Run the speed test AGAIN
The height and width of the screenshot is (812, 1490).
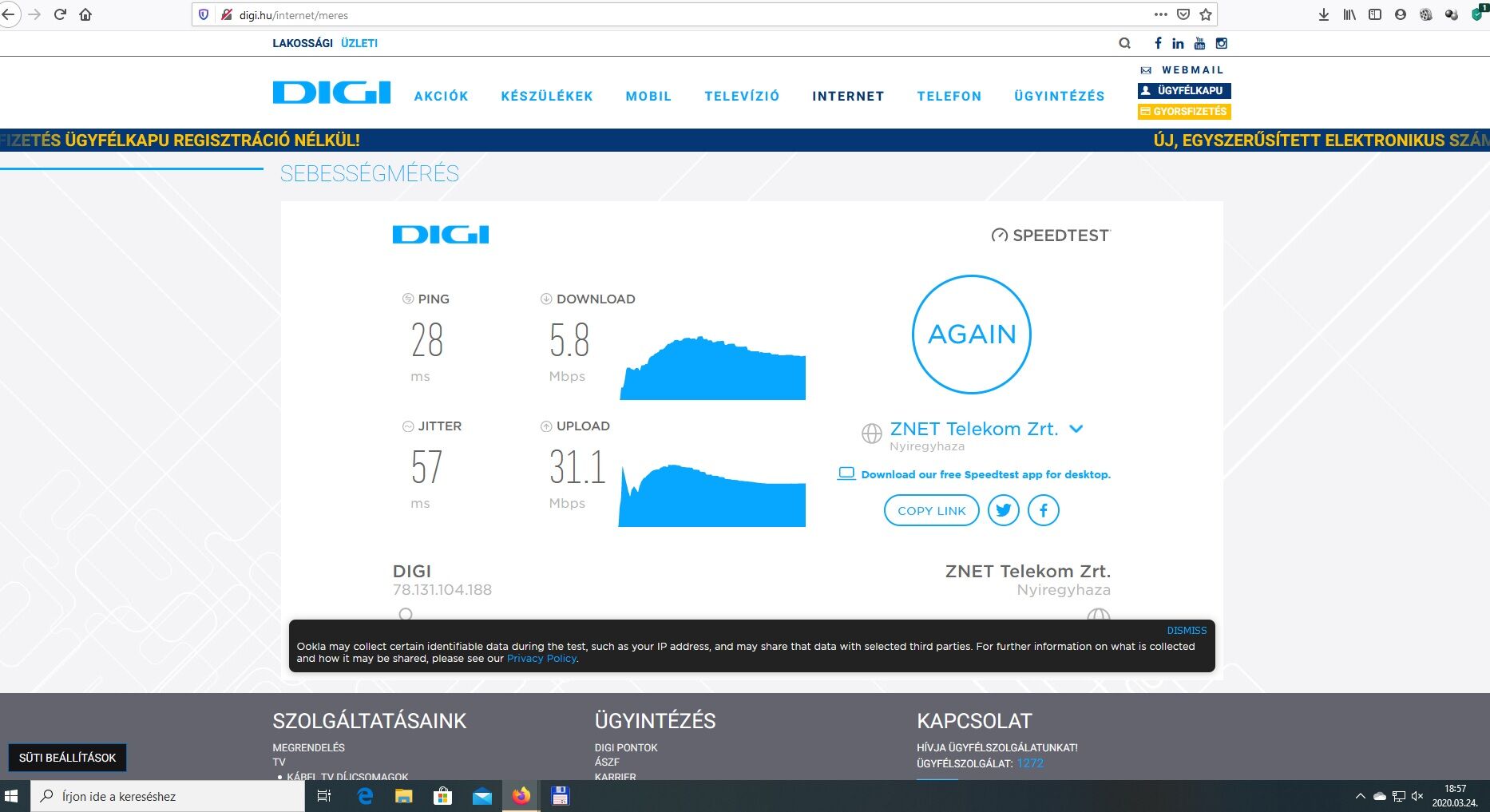pyautogui.click(x=972, y=335)
